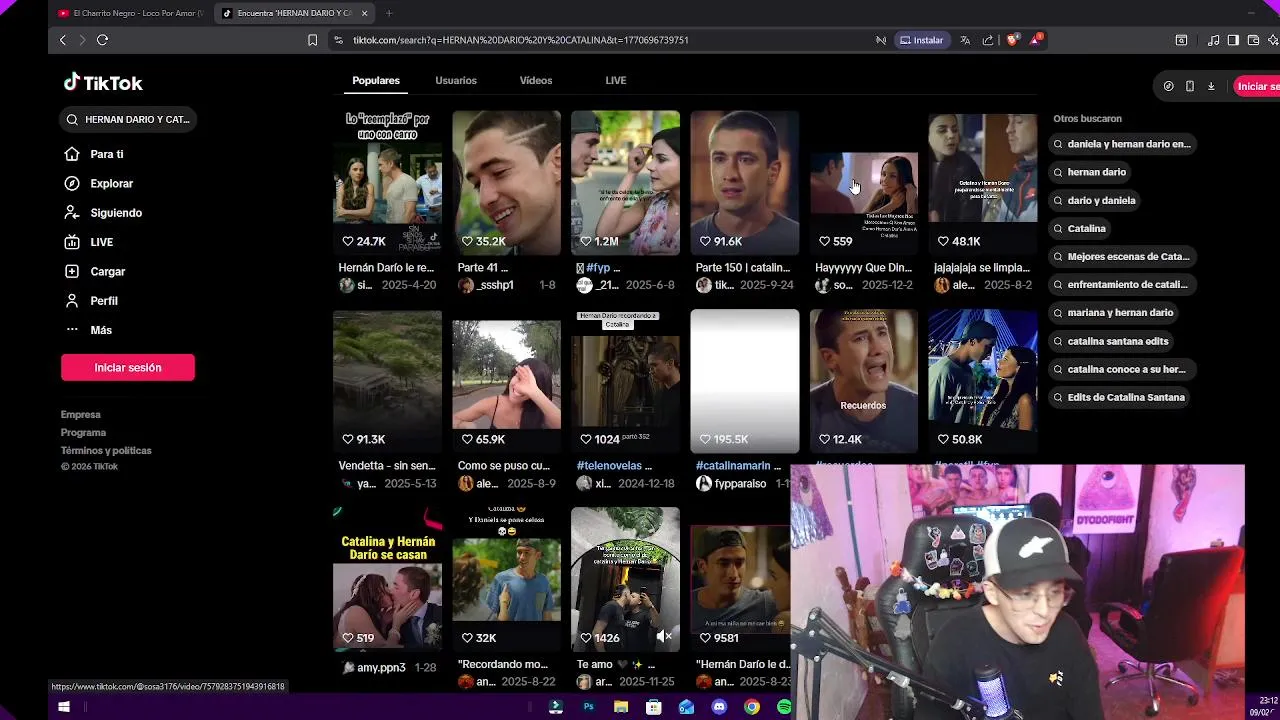Reload the browser page
Screen dimensions: 1280x720
(102, 40)
